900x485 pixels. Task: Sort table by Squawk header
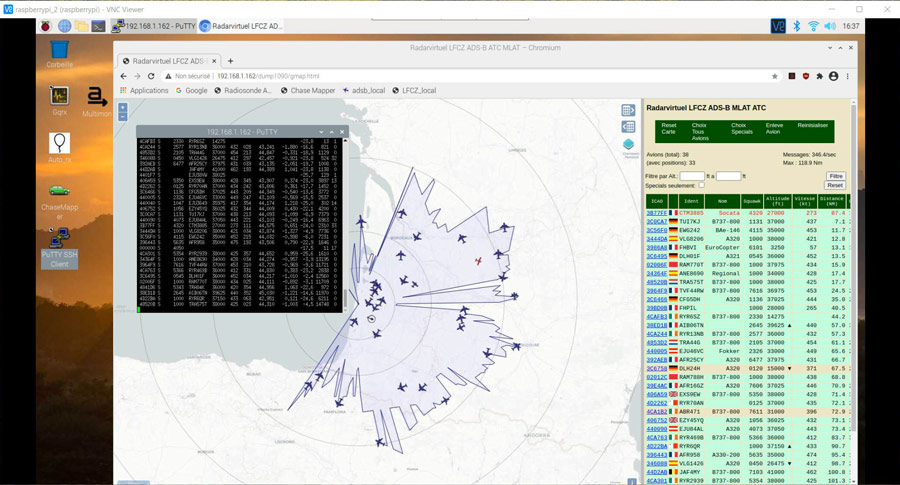(751, 201)
